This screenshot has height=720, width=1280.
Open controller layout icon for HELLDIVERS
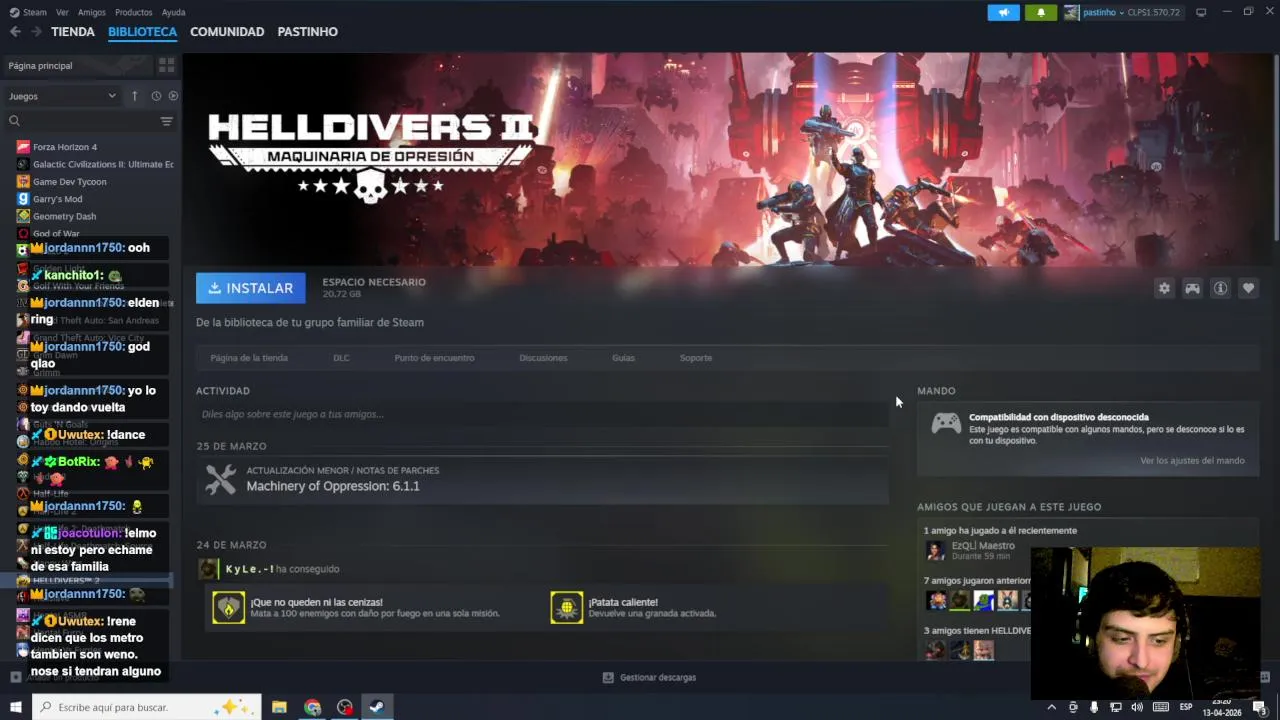coord(1192,288)
